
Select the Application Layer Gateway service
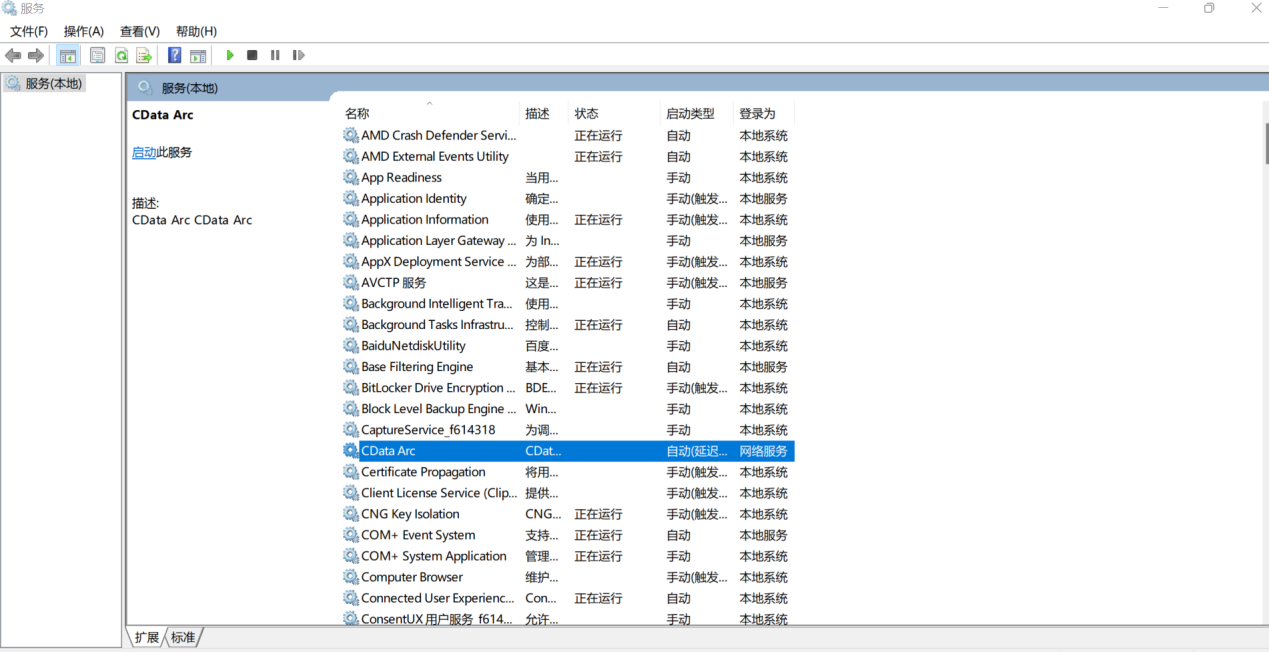567,241
